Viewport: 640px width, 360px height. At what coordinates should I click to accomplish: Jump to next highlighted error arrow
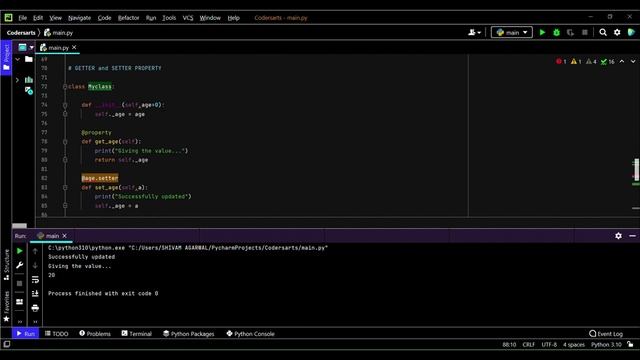click(x=633, y=62)
